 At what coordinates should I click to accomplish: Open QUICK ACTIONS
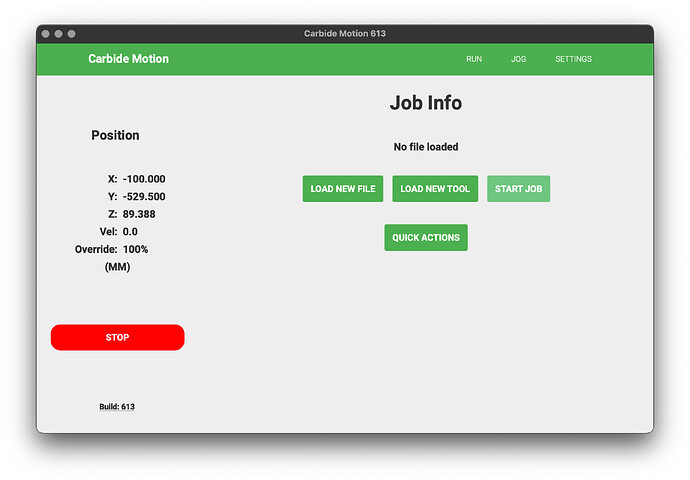pyautogui.click(x=426, y=238)
